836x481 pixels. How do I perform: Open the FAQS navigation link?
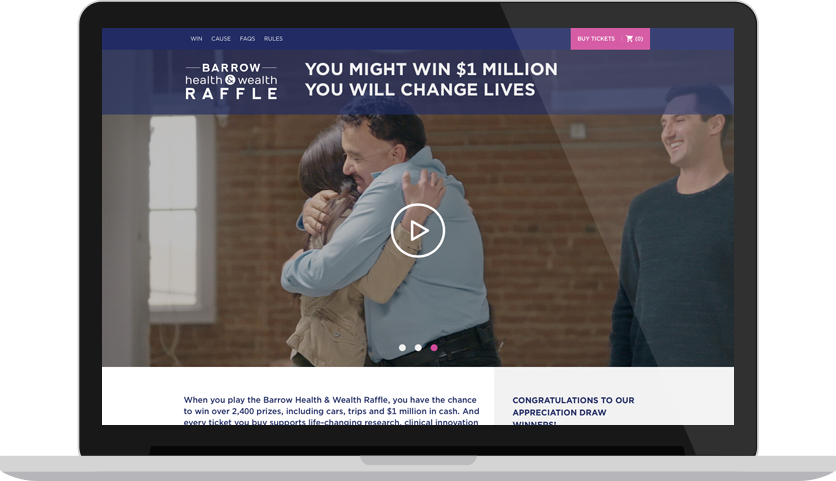[x=247, y=39]
